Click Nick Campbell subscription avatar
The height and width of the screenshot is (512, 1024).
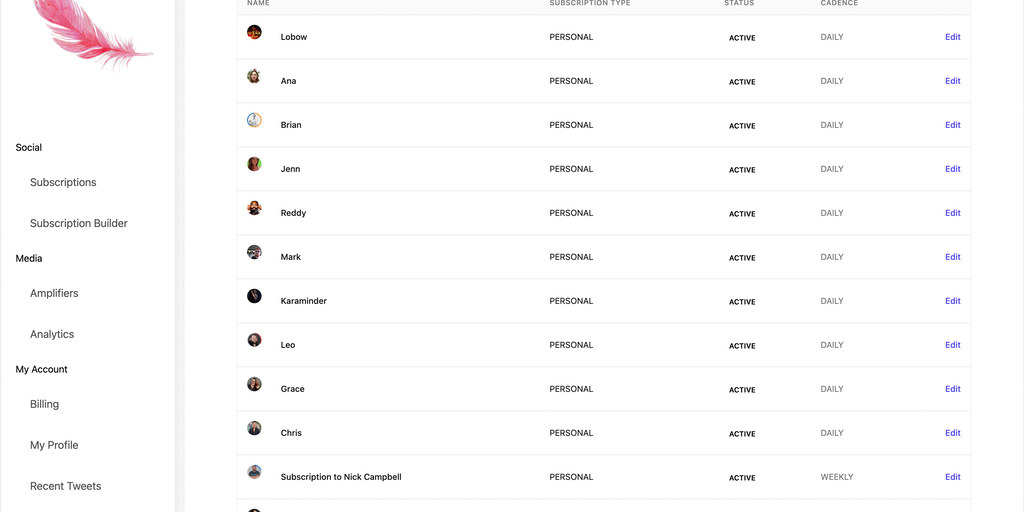(x=254, y=472)
